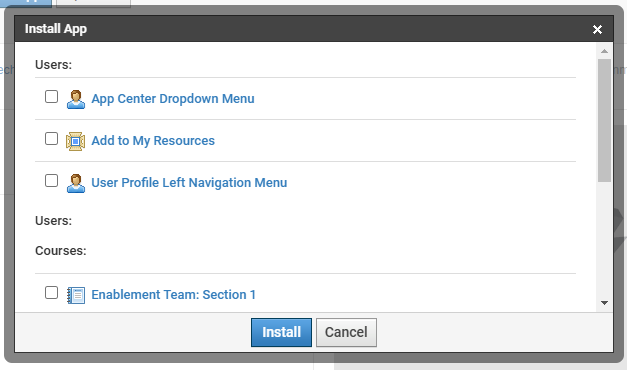Click empty scrollbar track to page down
627x370 pixels.
click(604, 240)
